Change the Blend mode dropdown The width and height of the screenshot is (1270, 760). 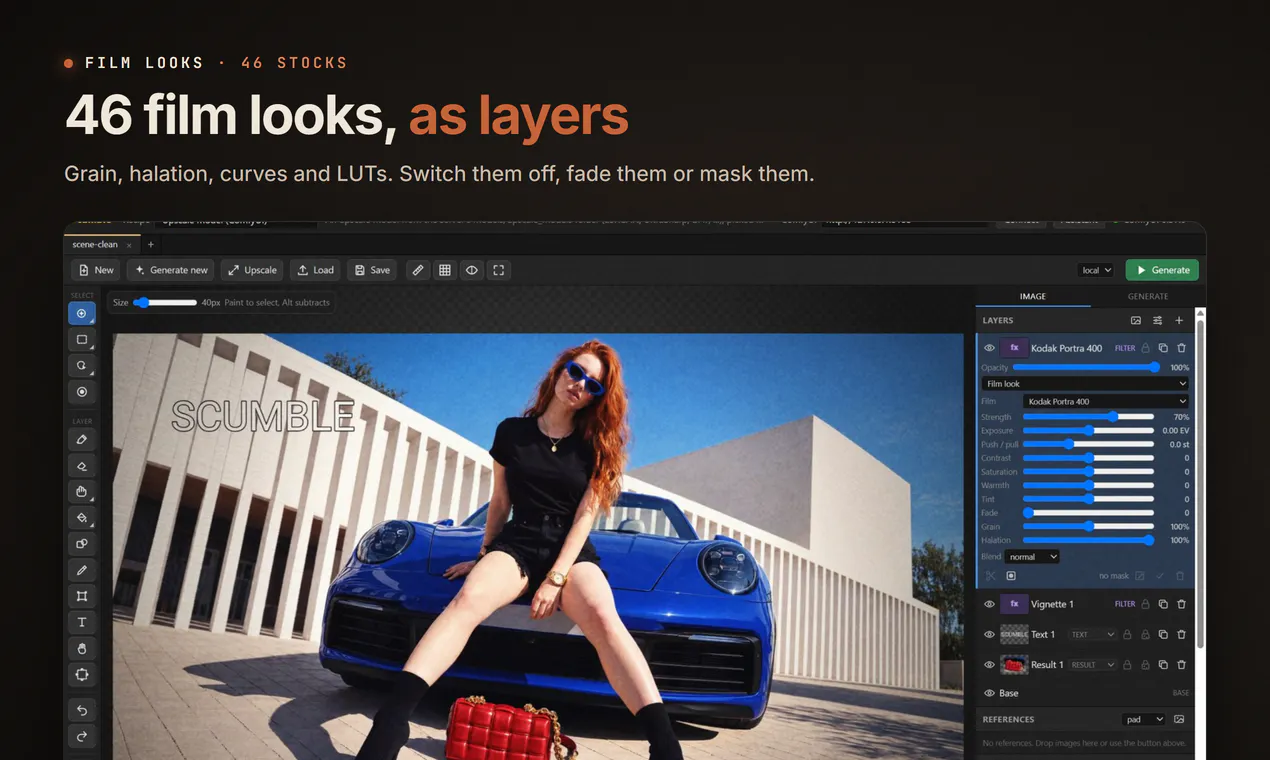(1033, 556)
